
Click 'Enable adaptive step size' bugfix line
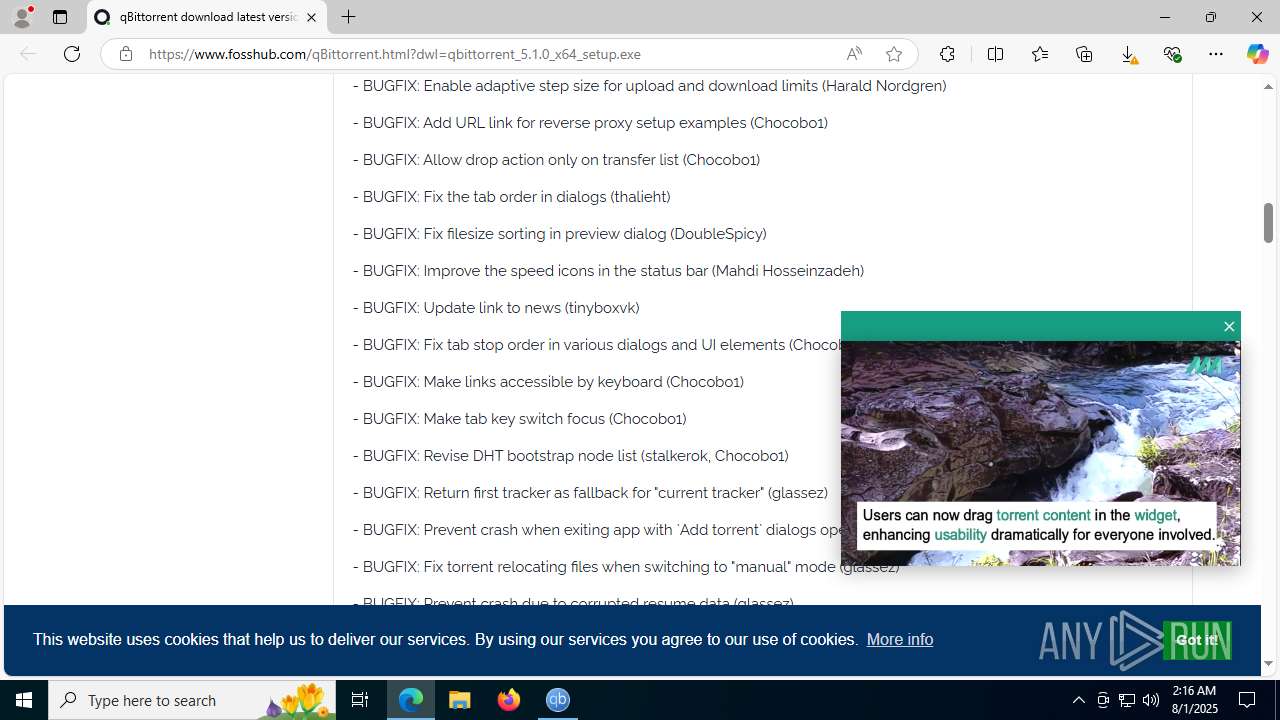point(649,86)
